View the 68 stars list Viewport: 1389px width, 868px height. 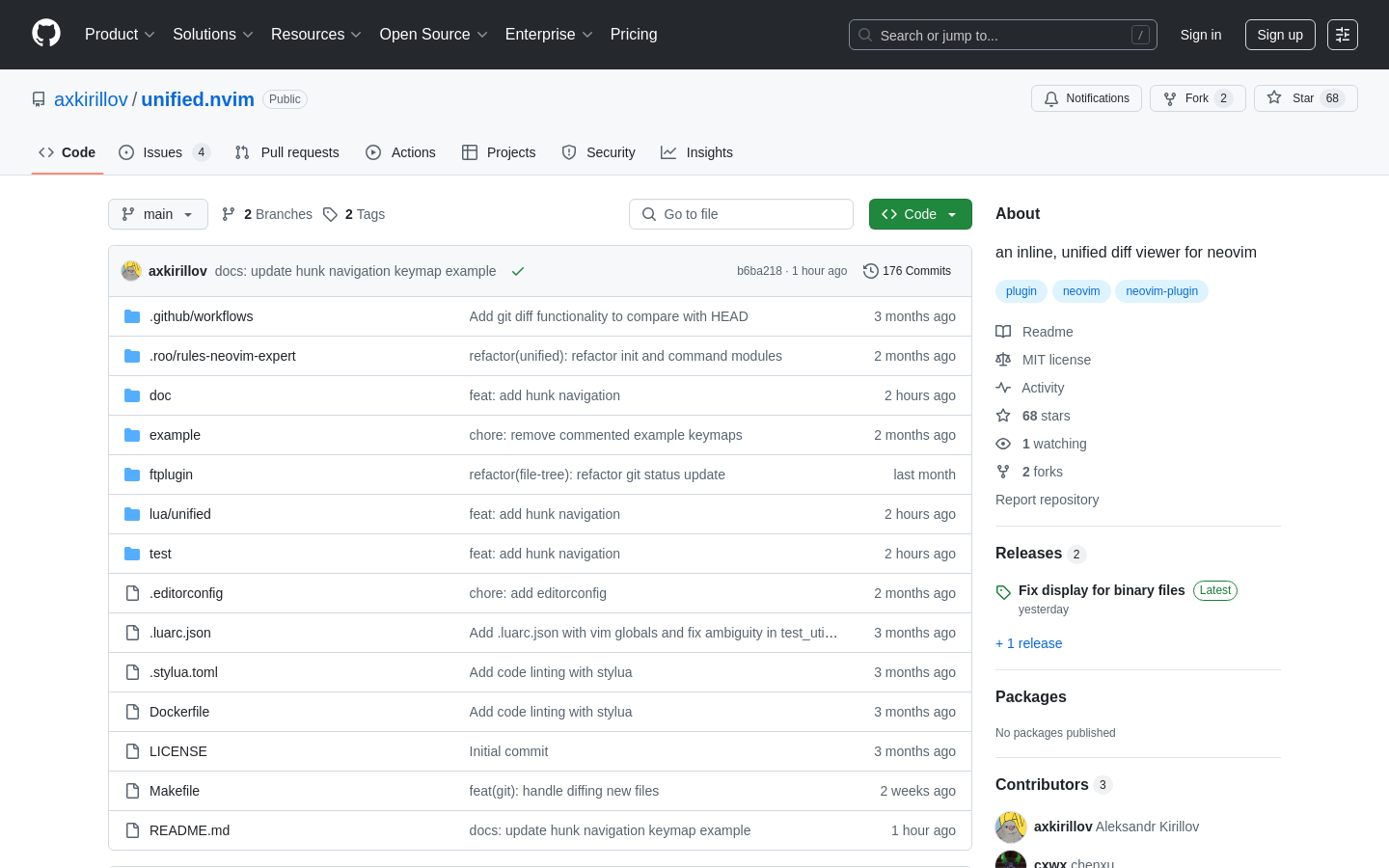[x=1032, y=416]
